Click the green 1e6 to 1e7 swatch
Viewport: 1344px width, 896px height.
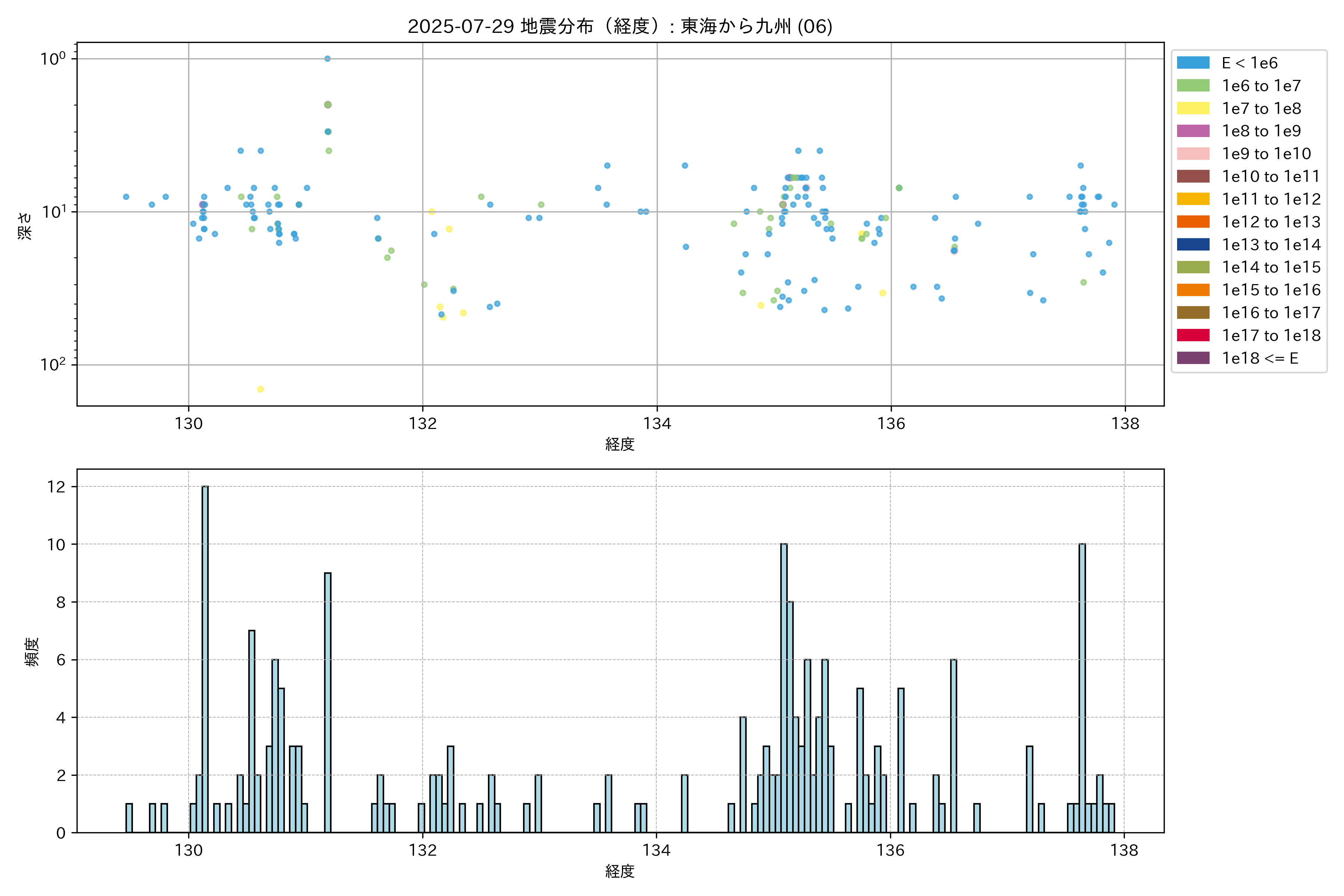tap(1192, 86)
